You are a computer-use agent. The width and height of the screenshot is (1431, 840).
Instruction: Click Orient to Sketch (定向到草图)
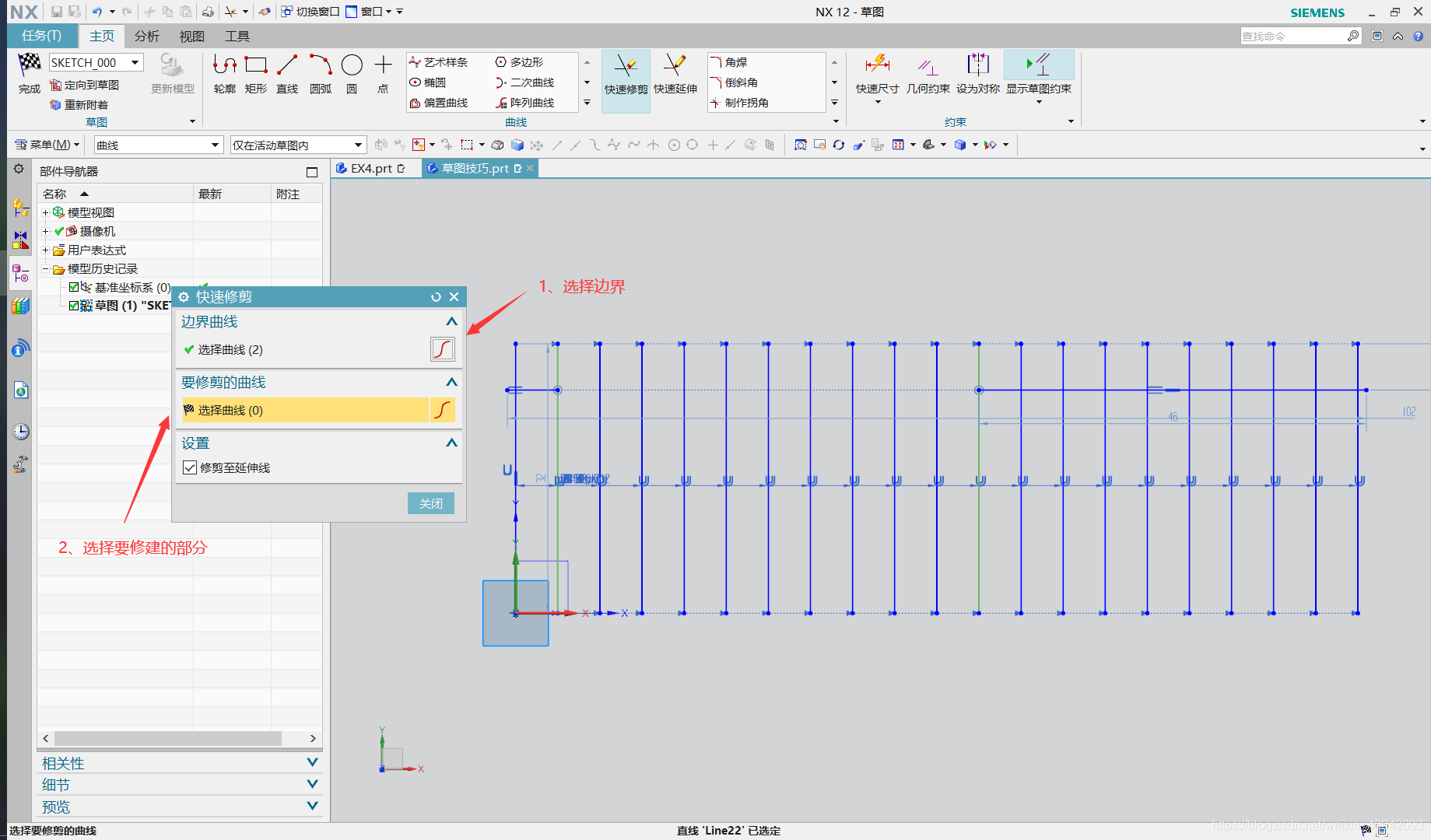85,85
